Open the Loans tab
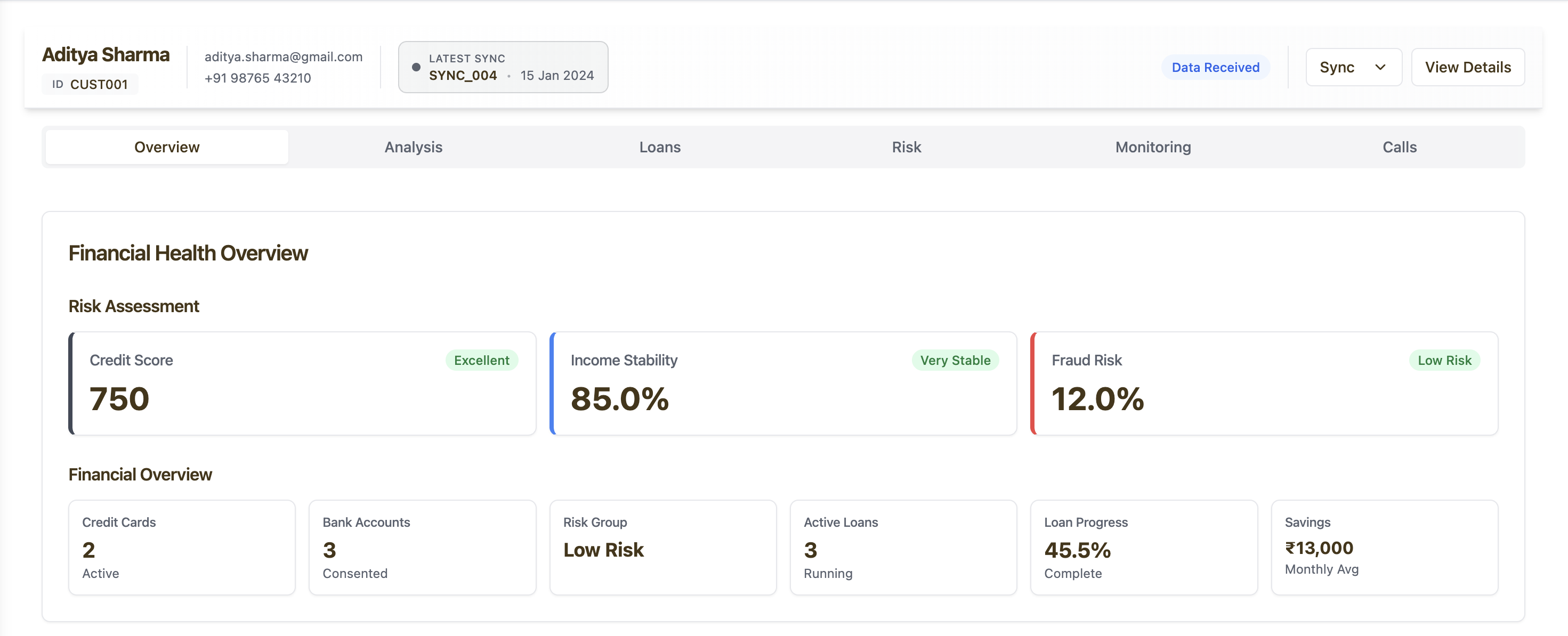Screen dimensions: 1568x636 pyautogui.click(x=660, y=148)
